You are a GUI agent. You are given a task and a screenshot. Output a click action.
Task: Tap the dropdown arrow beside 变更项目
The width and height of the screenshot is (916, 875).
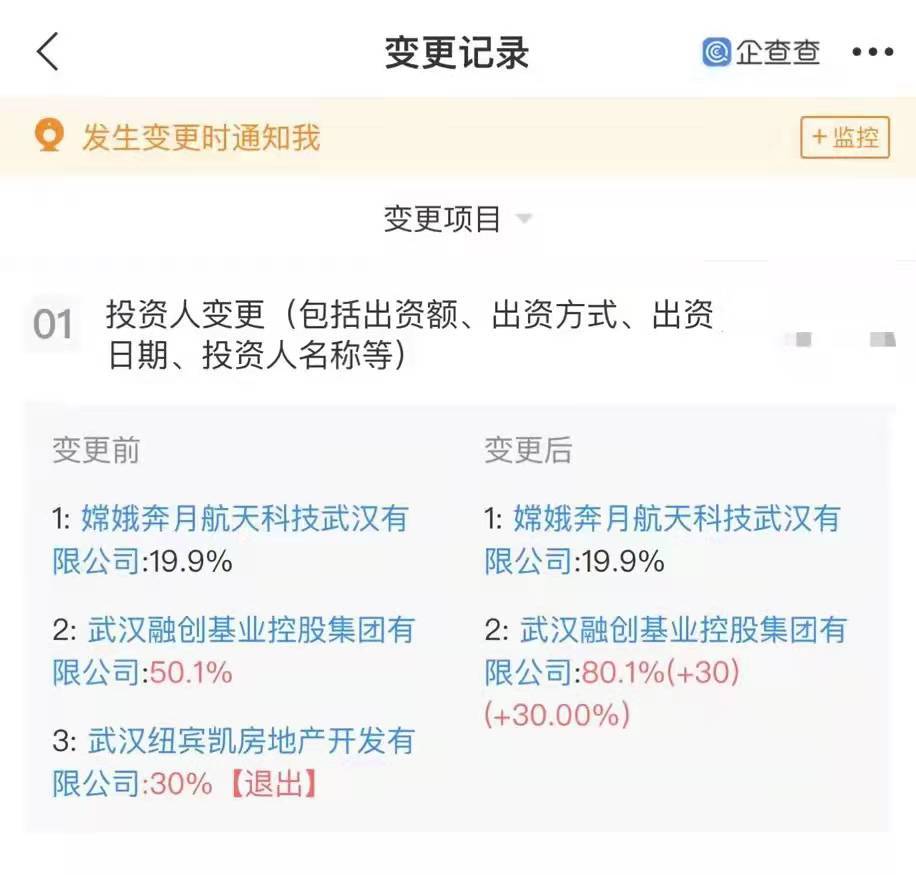pyautogui.click(x=524, y=219)
